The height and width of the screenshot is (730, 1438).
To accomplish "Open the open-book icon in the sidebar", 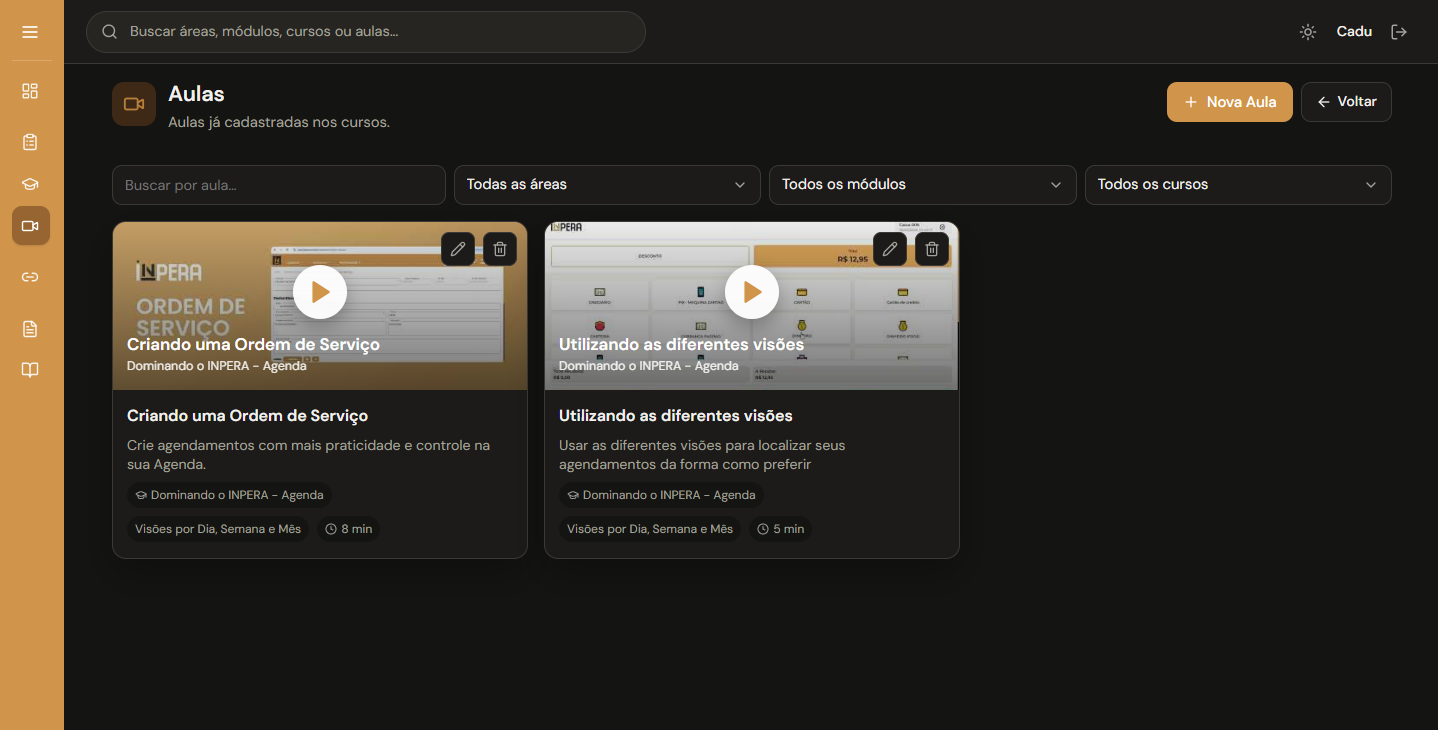I will pos(30,370).
